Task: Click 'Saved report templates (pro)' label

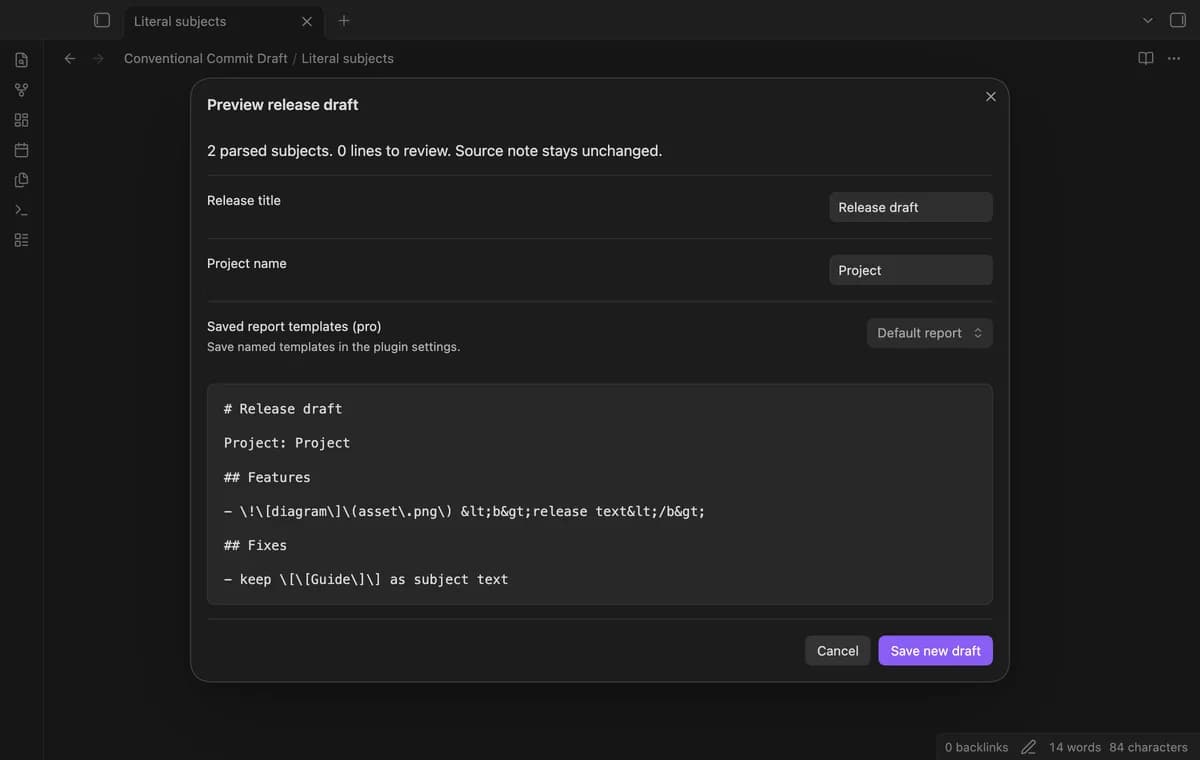Action: click(x=294, y=326)
